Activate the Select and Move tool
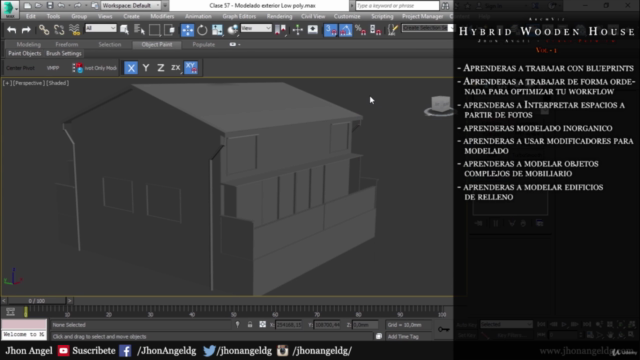Screen dimensions: 640x360 187,30
